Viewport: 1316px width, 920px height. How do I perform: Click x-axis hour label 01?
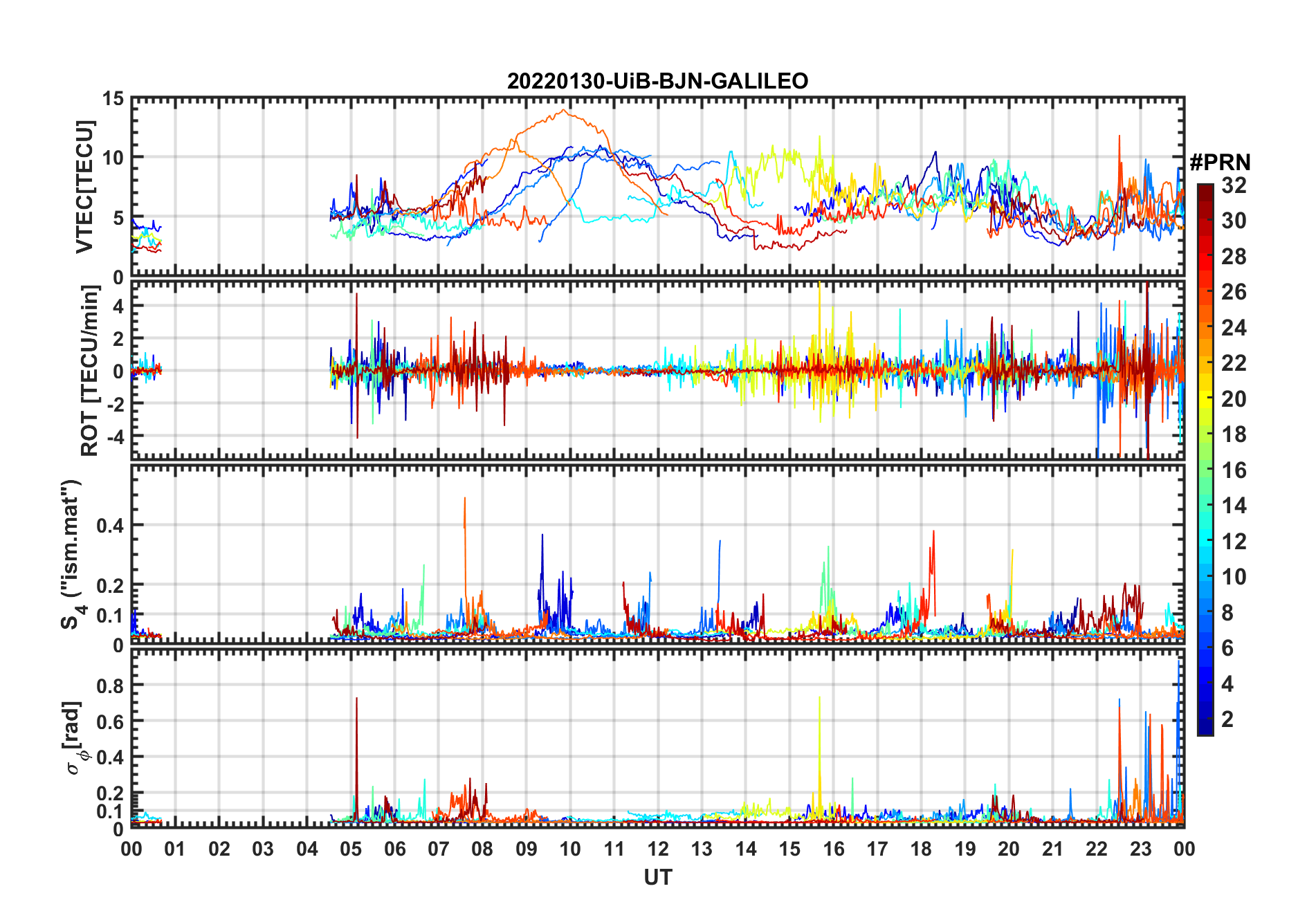(175, 849)
